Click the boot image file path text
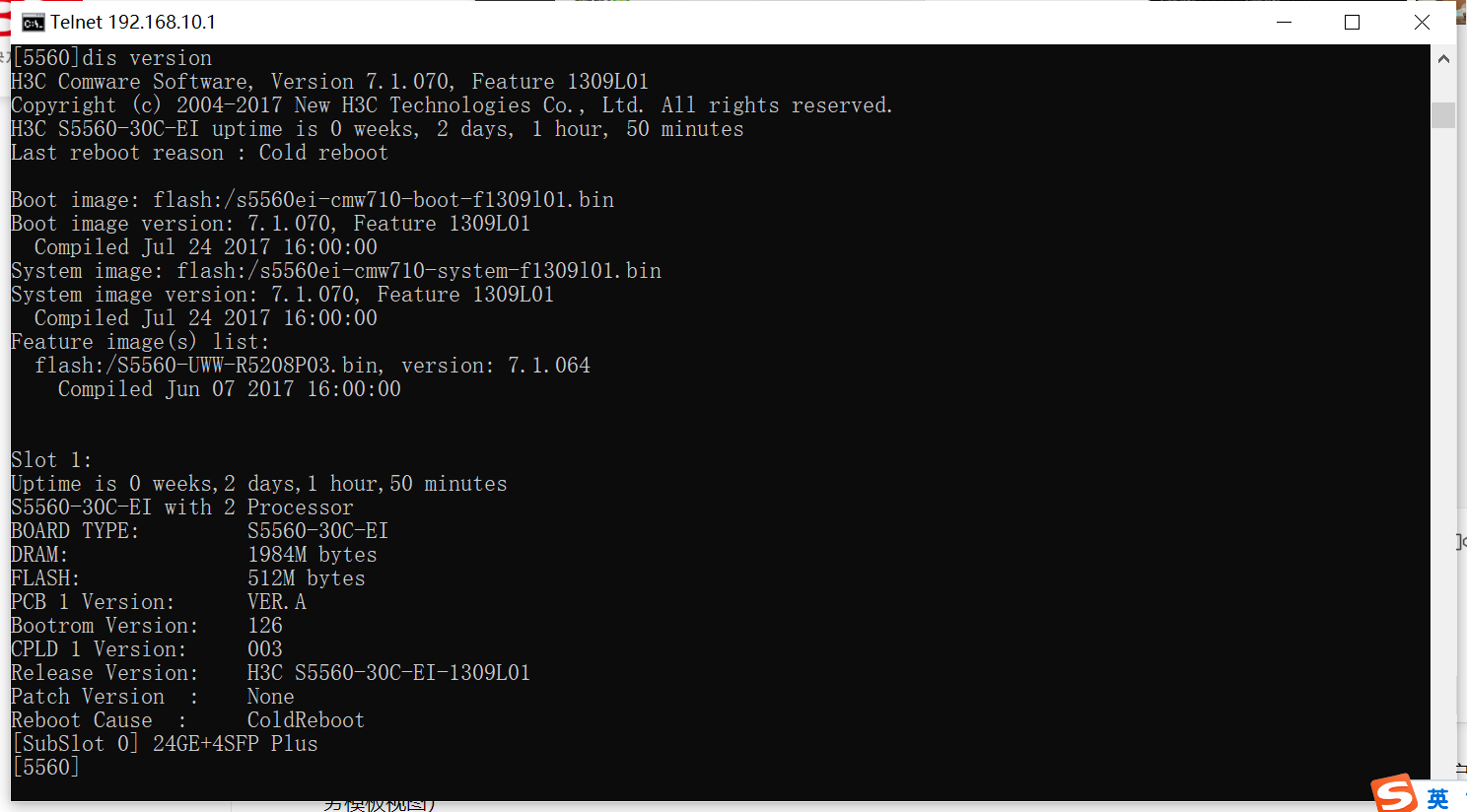 click(x=384, y=200)
